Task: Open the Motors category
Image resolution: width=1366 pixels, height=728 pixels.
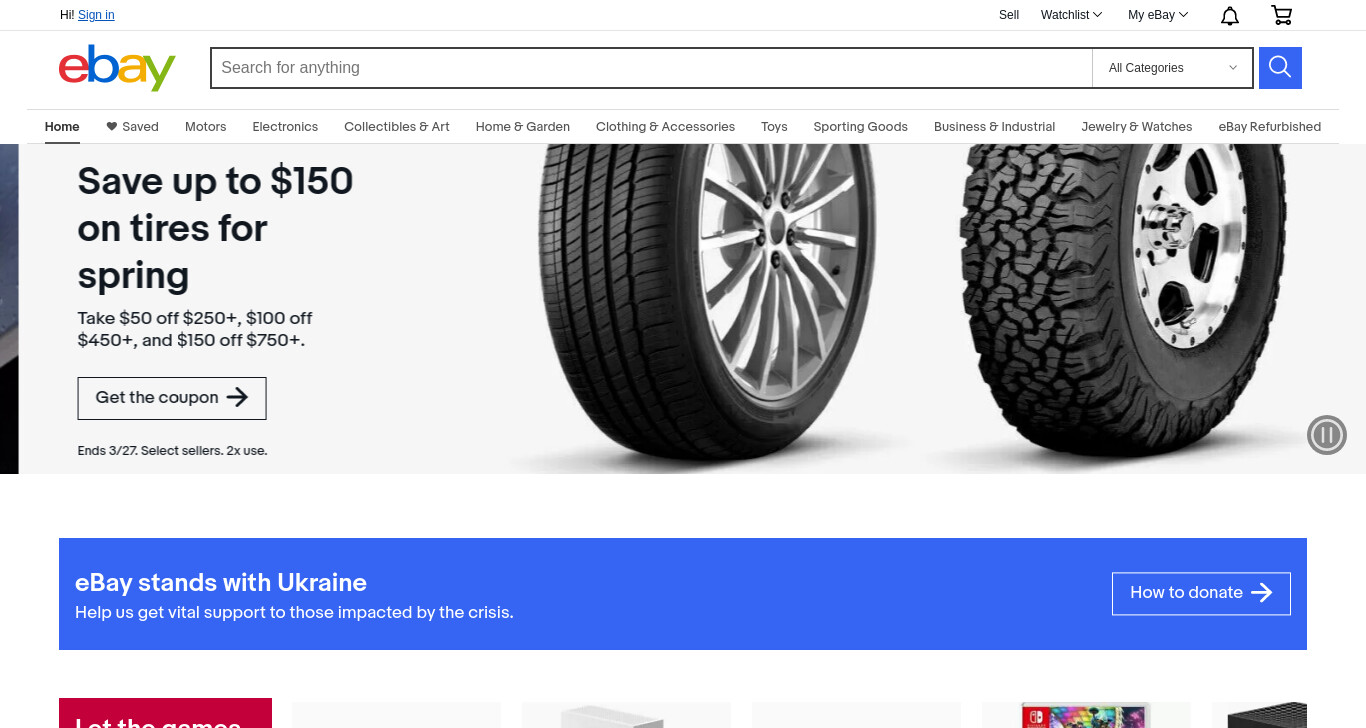Action: pos(206,127)
